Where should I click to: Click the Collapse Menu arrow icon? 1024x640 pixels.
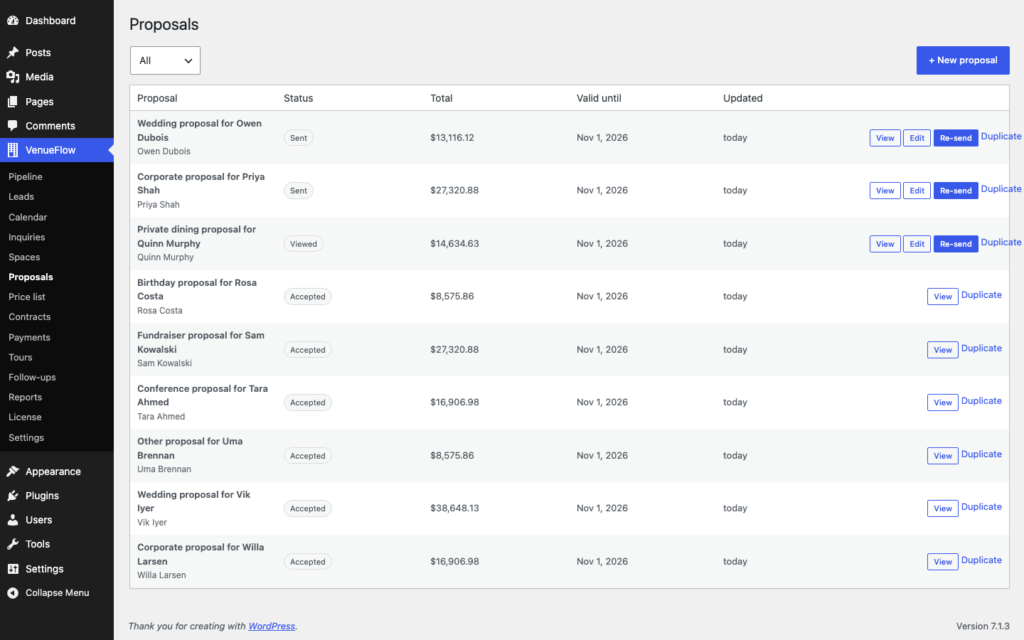[x=12, y=592]
